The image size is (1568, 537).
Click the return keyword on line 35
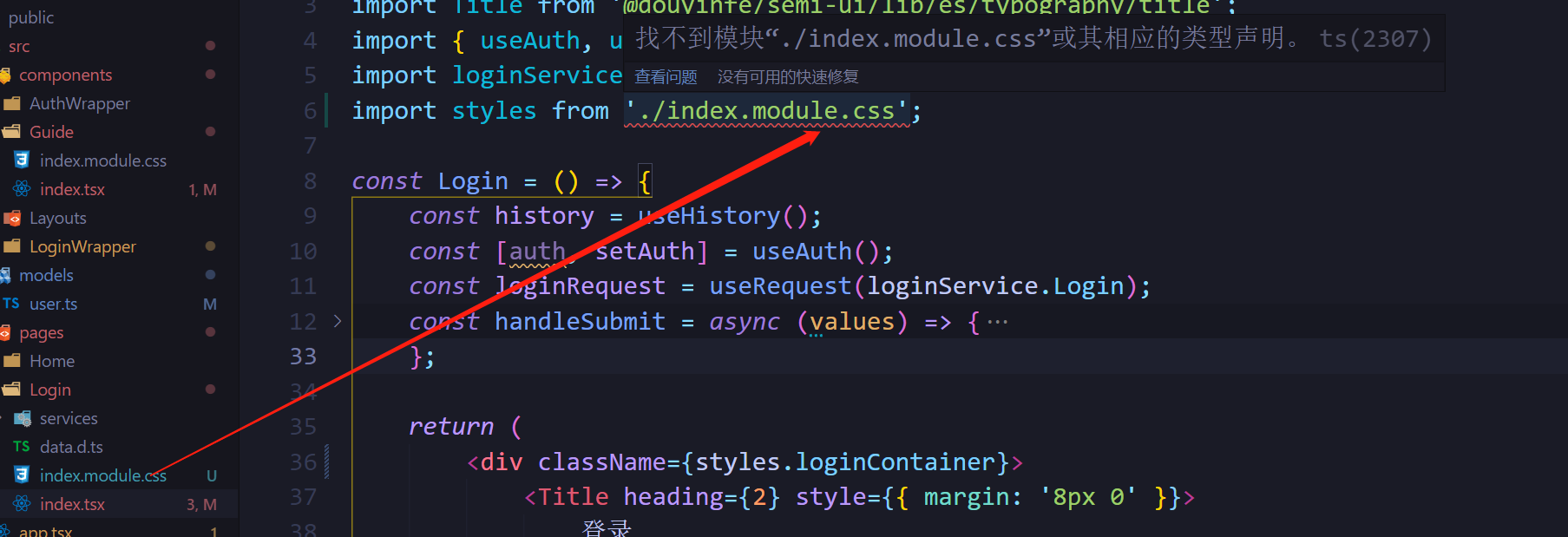click(x=451, y=427)
